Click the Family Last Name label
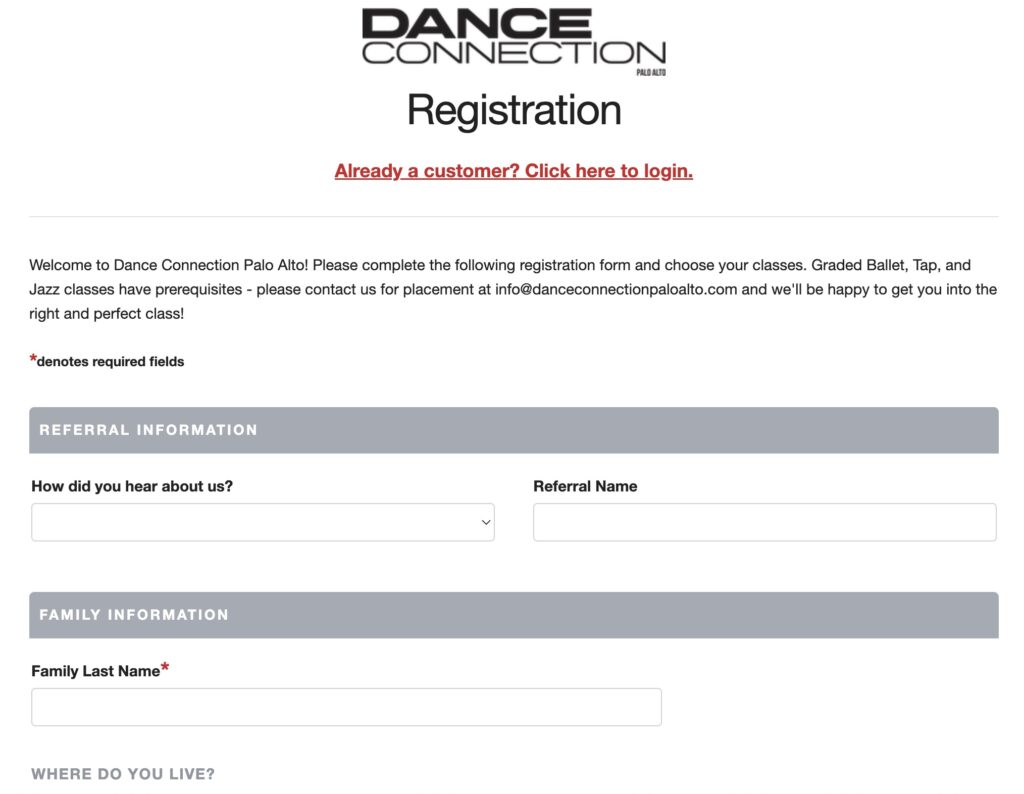 pyautogui.click(x=95, y=671)
